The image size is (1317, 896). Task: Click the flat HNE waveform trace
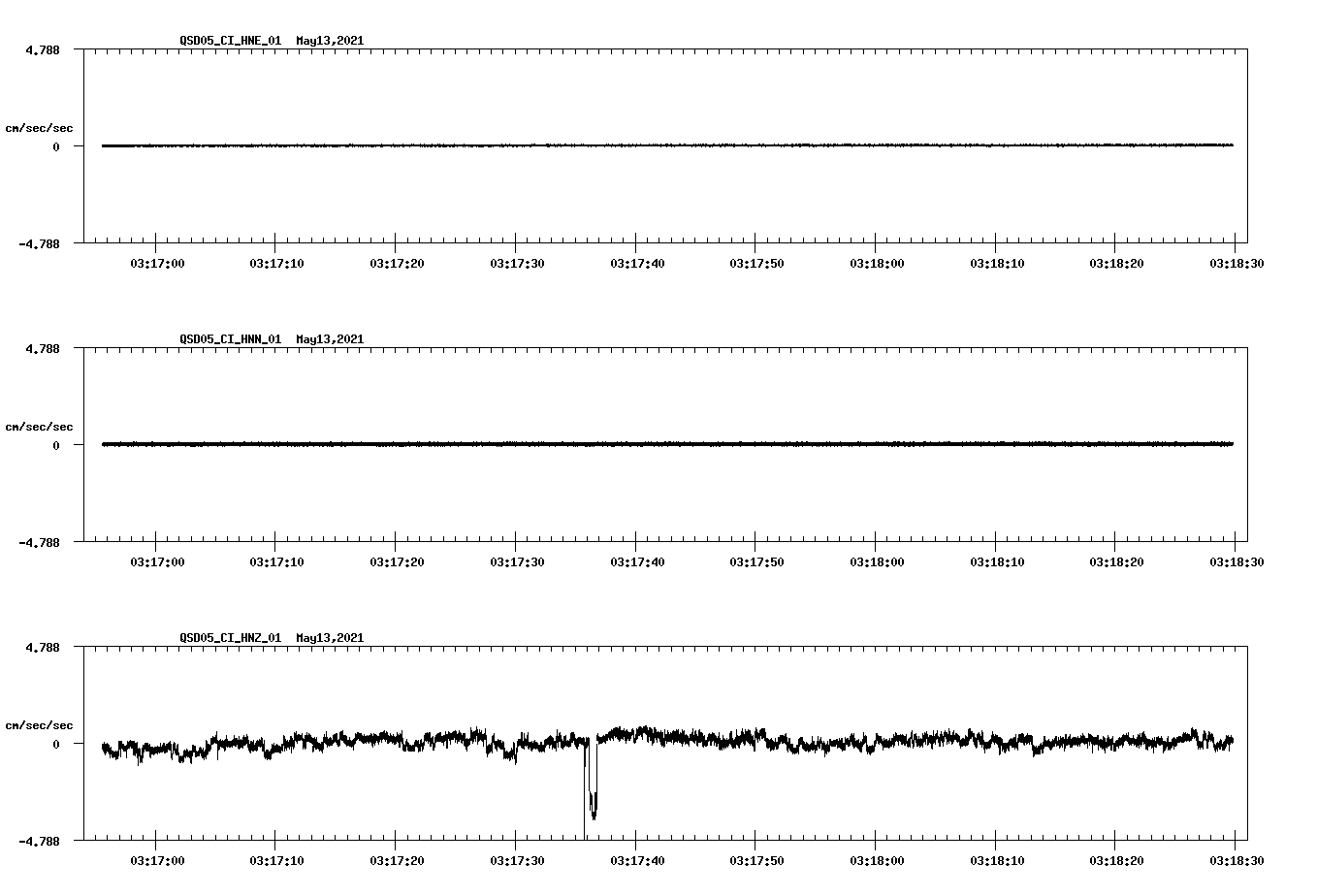point(582,145)
